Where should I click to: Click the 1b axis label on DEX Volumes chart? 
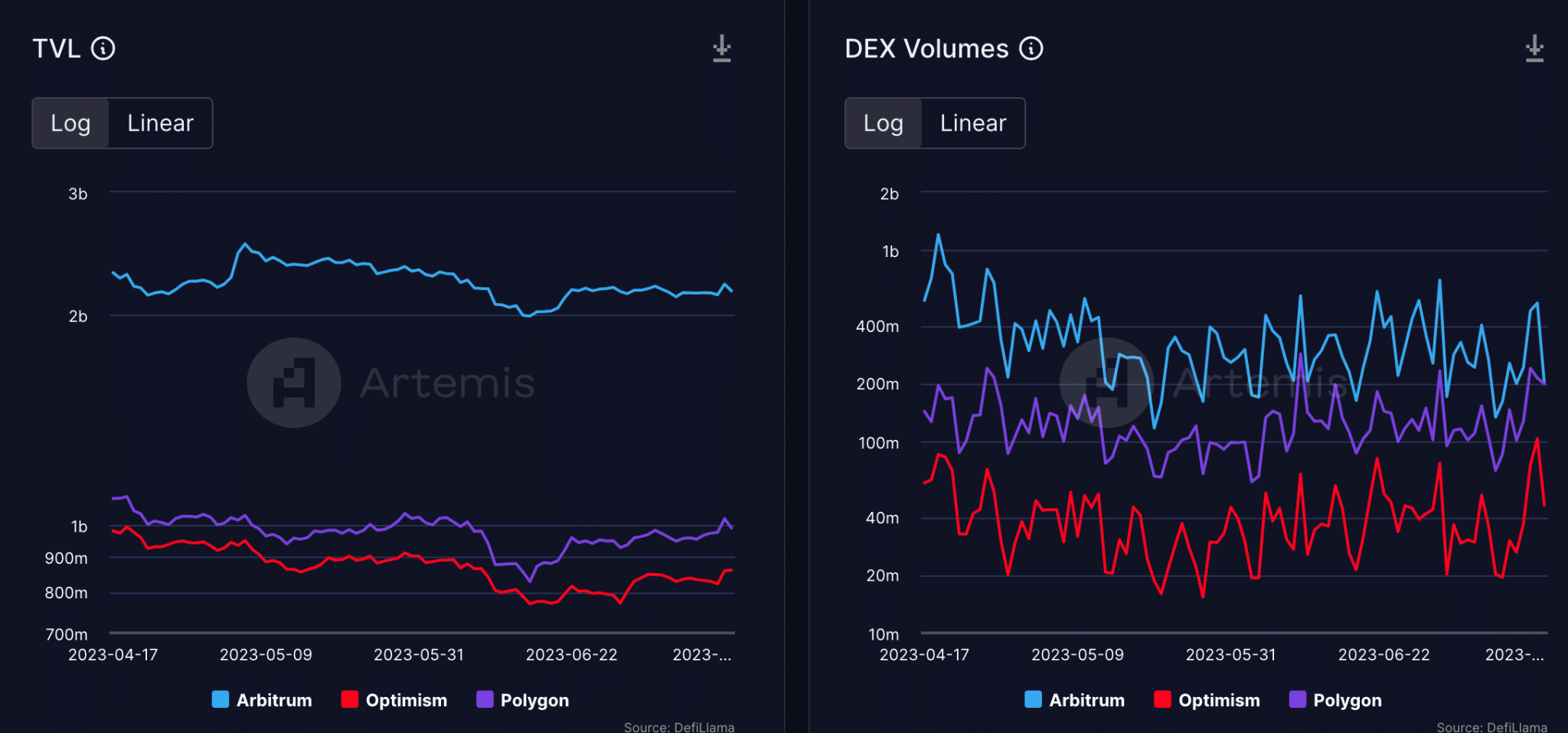pyautogui.click(x=891, y=252)
